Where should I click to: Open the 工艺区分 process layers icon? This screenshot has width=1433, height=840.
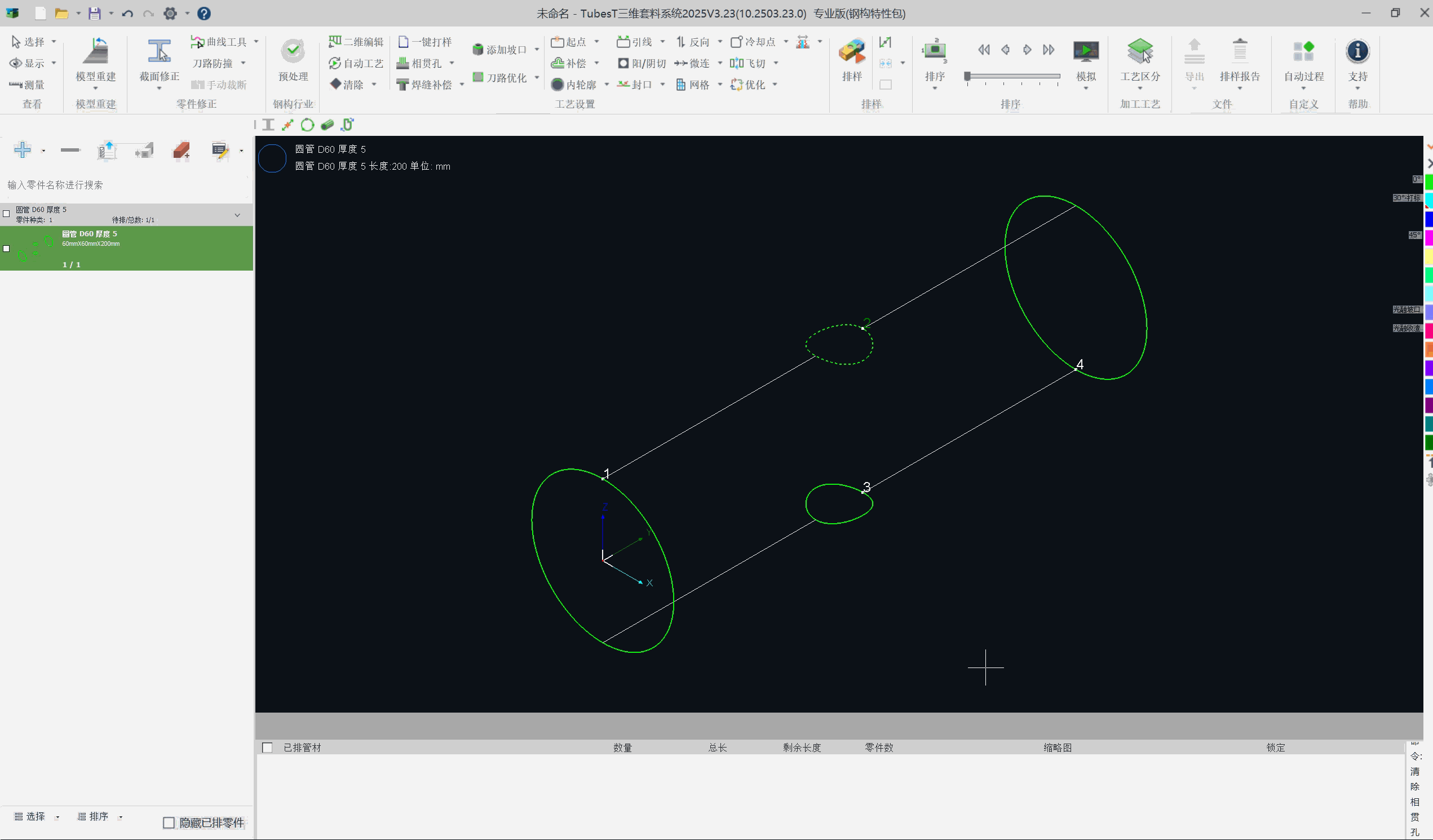(1139, 52)
